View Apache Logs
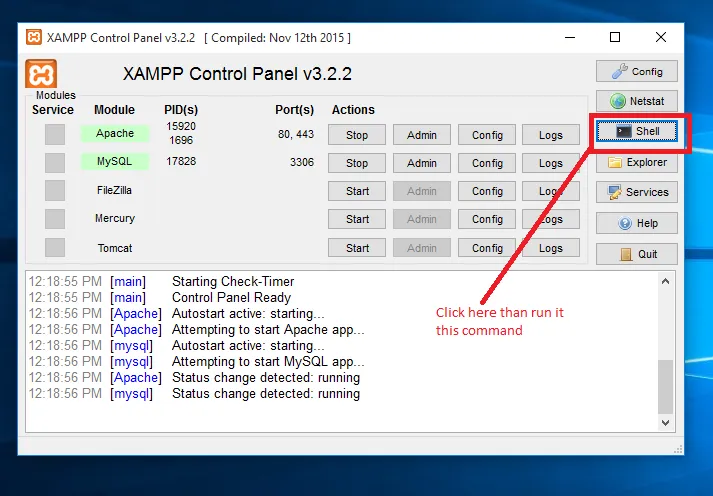This screenshot has width=713, height=496. coord(551,135)
